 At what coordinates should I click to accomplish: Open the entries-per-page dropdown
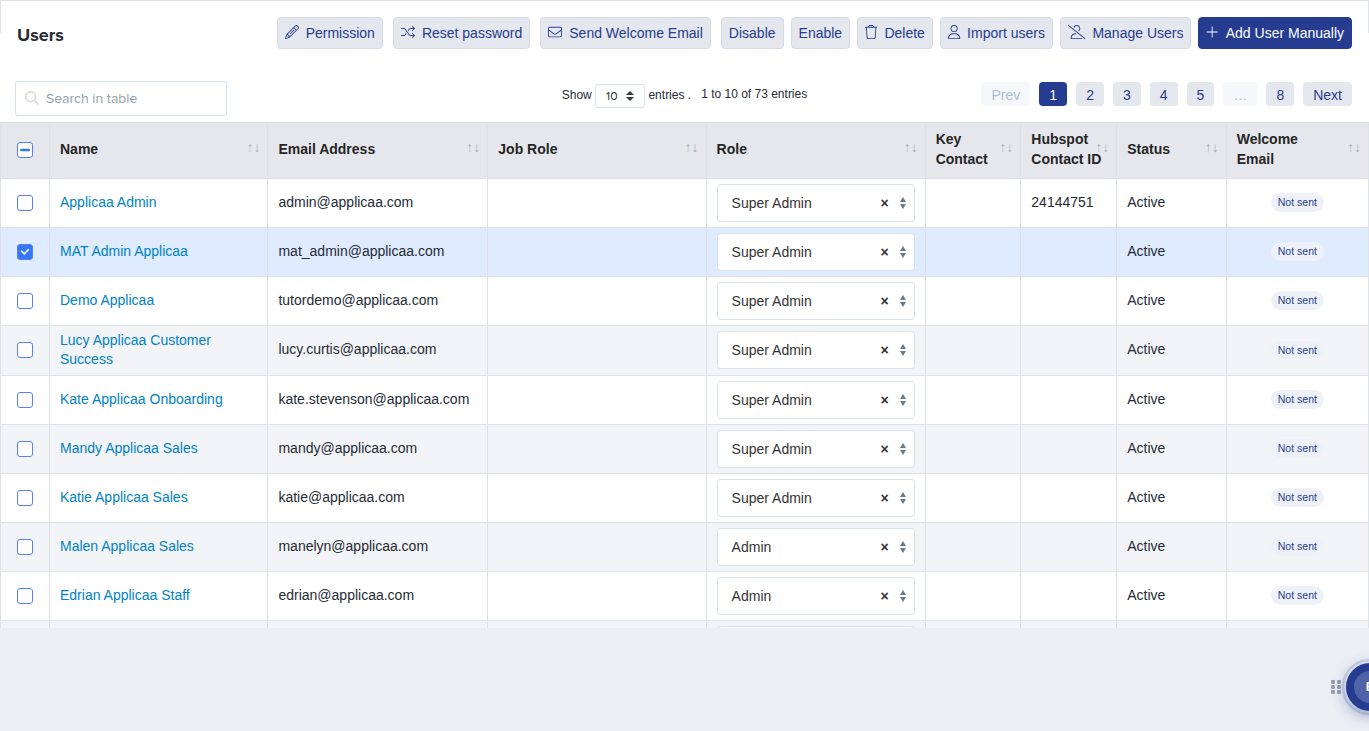[x=620, y=96]
